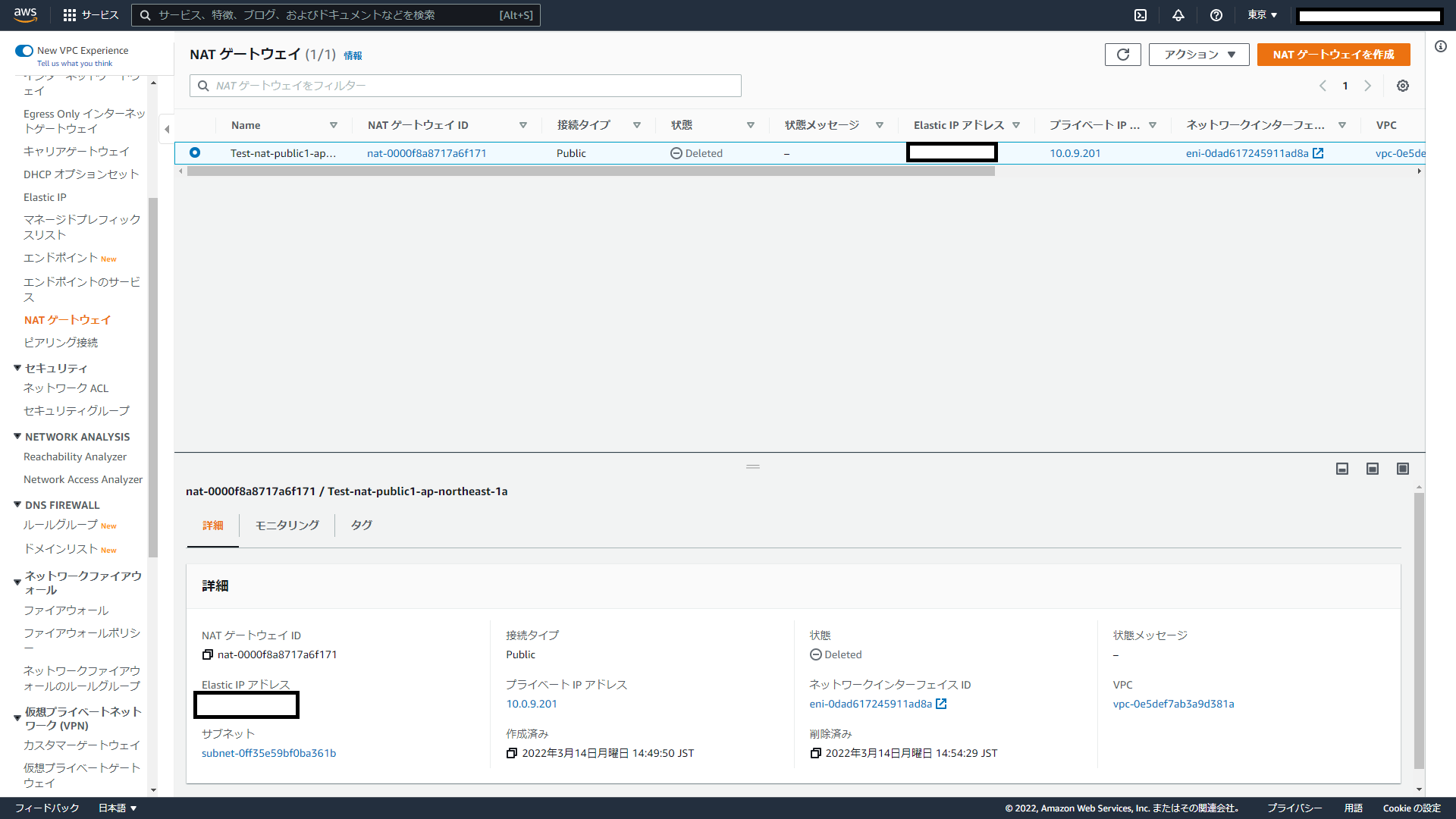Maximize the details split panel
This screenshot has height=819, width=1456.
[x=1402, y=469]
